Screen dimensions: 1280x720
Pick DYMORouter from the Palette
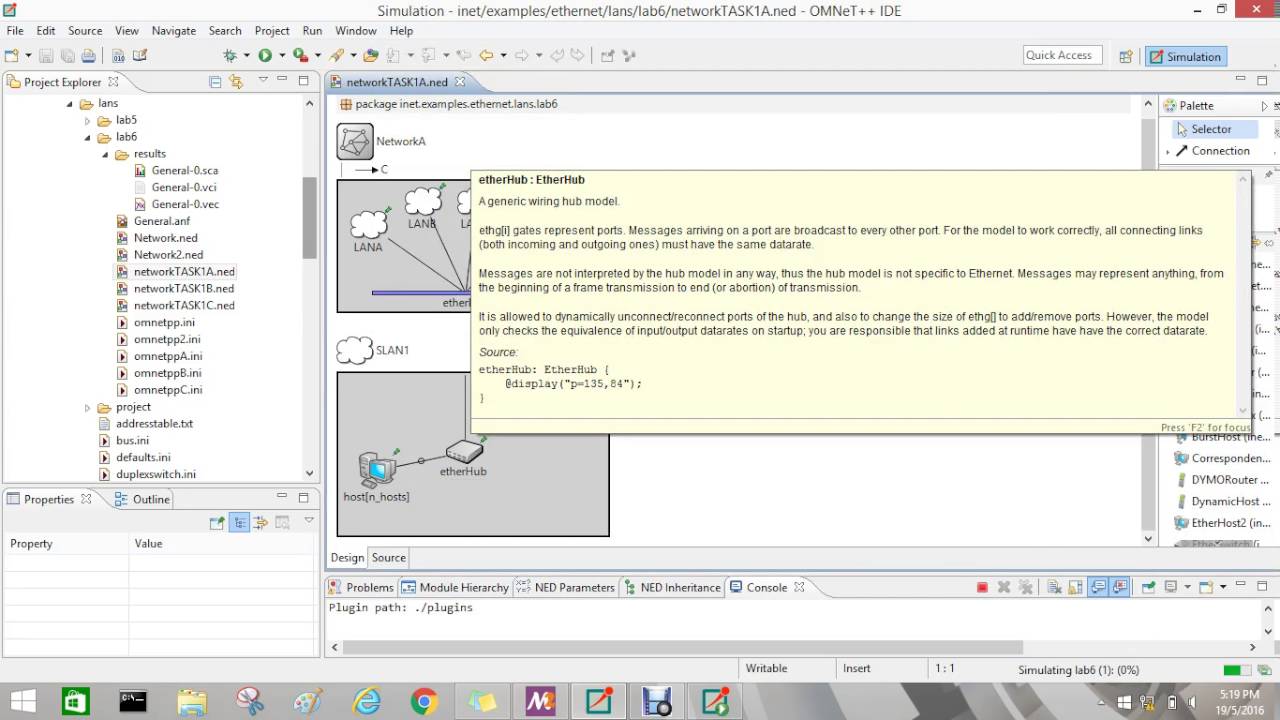[x=1222, y=480]
